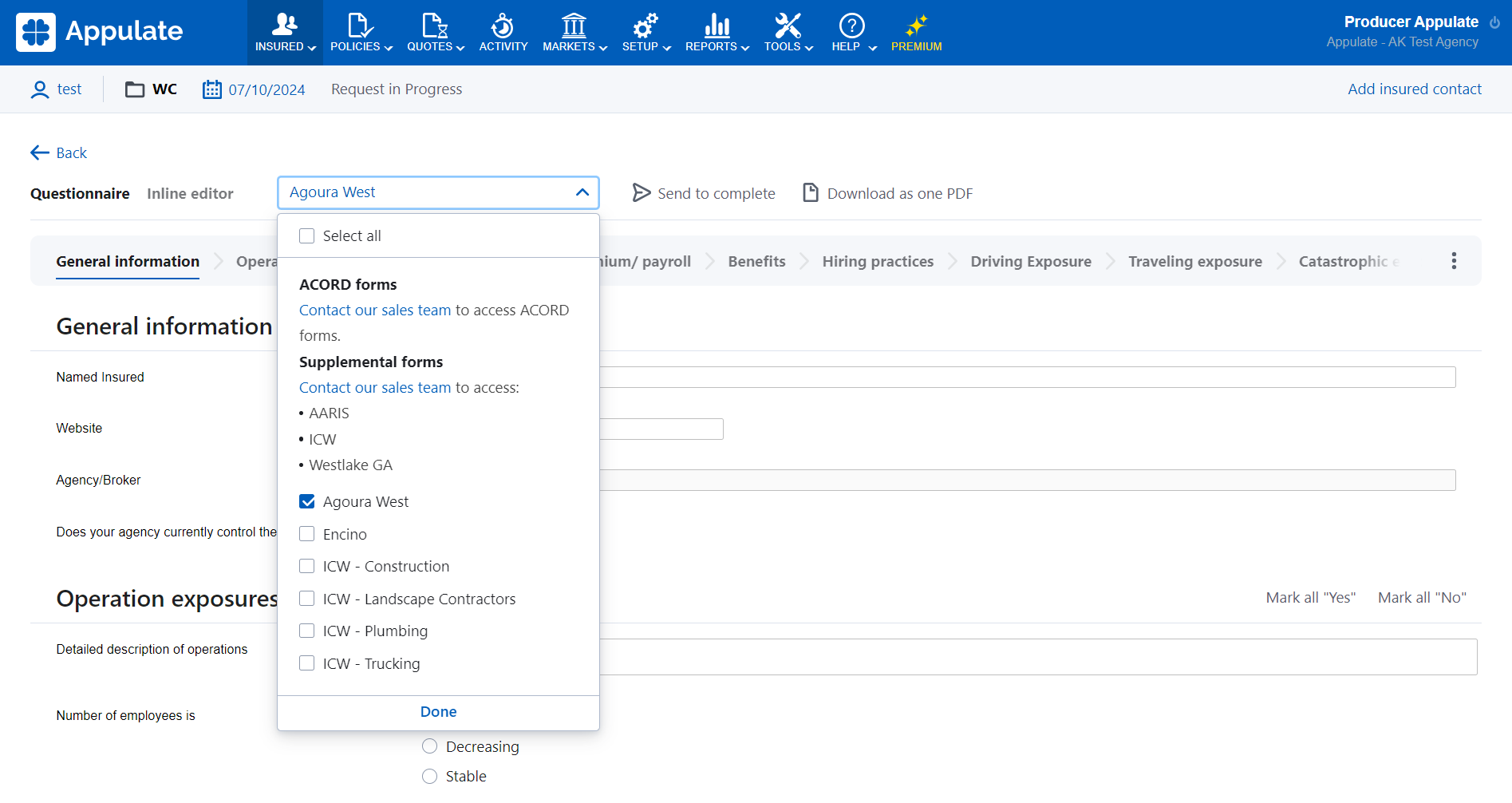Click Contact our sales team under ACORD forms
The height and width of the screenshot is (803, 1512).
tap(375, 310)
